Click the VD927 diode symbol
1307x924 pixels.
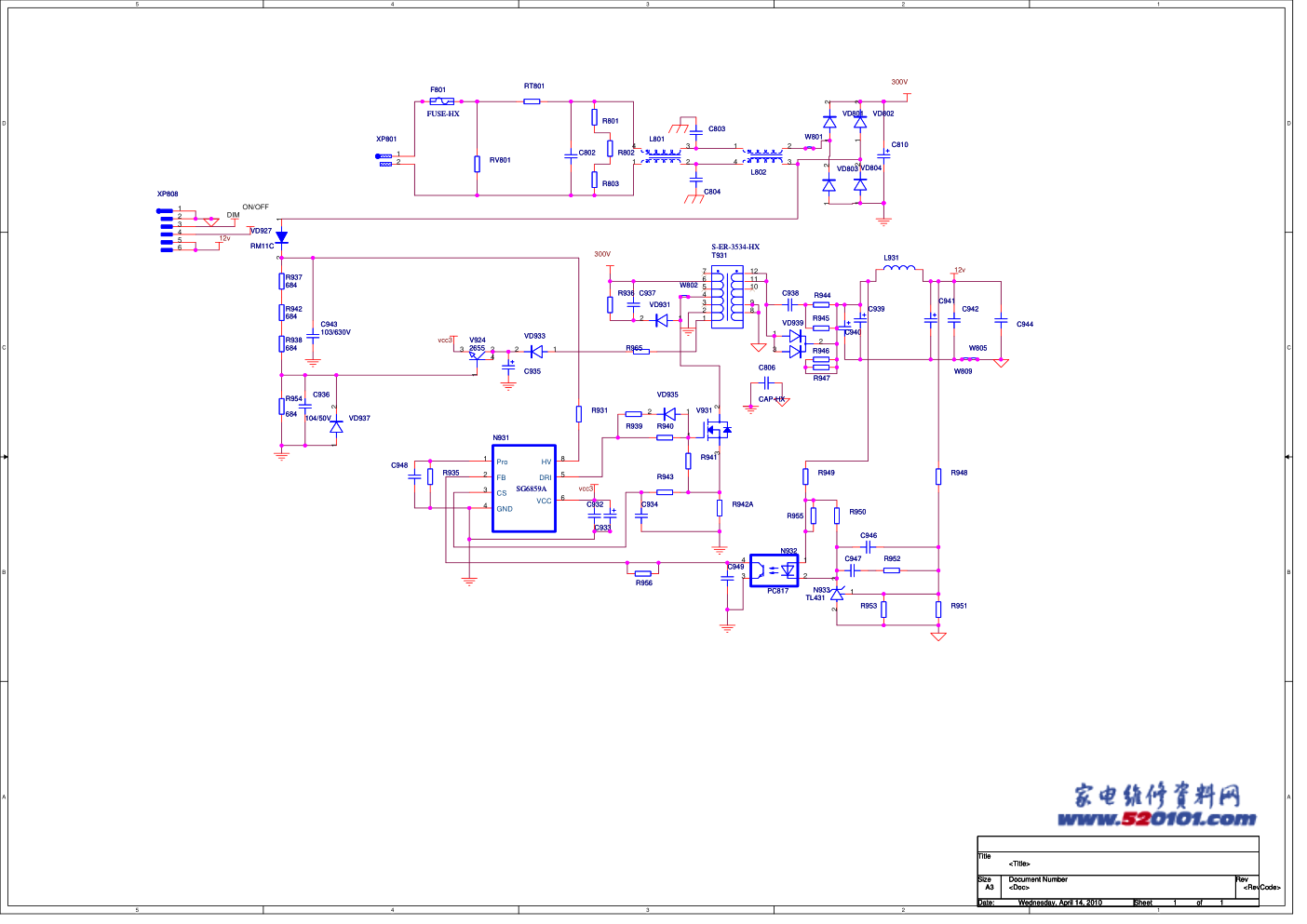click(x=281, y=237)
